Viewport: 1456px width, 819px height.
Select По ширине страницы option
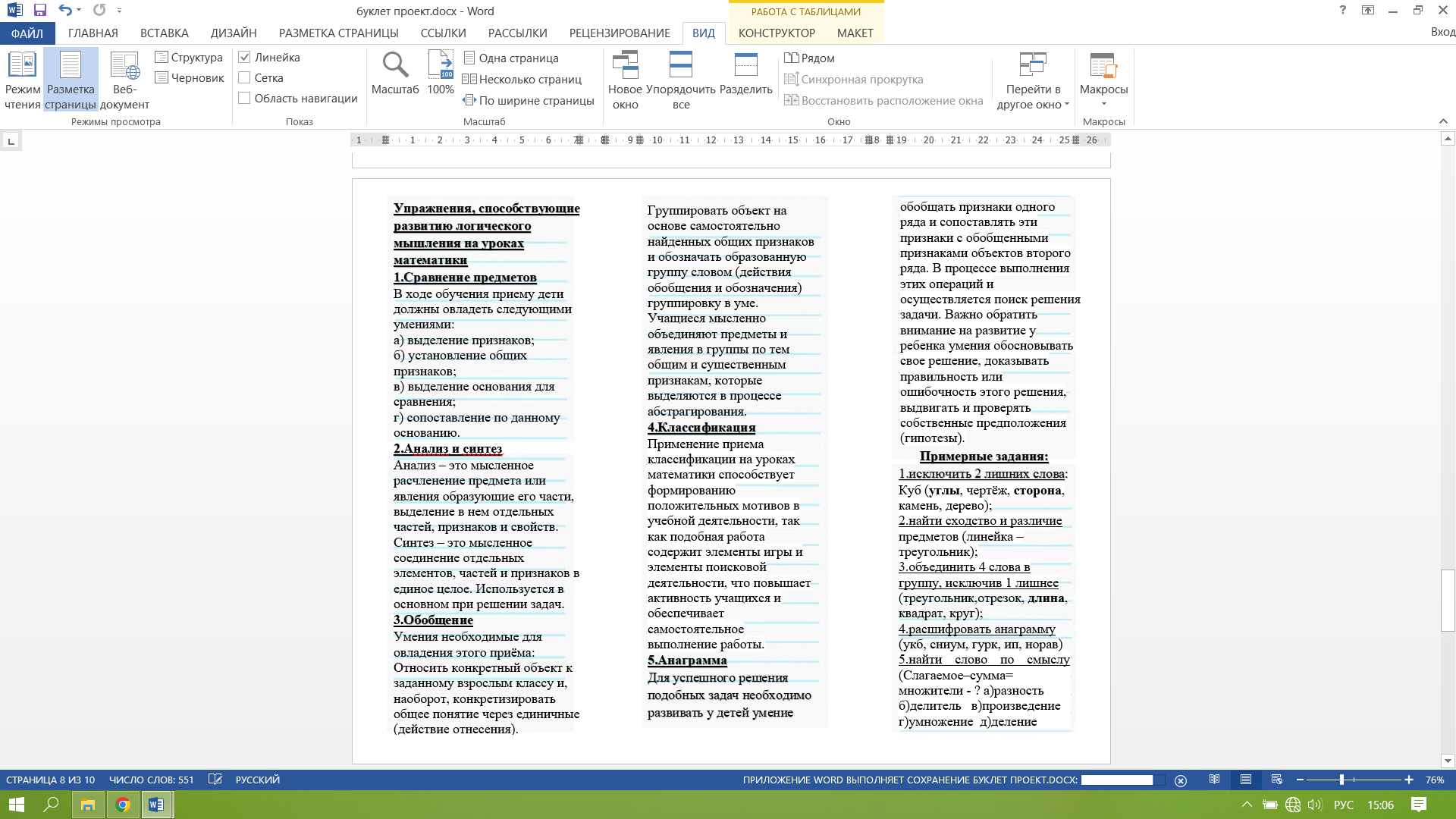click(529, 100)
